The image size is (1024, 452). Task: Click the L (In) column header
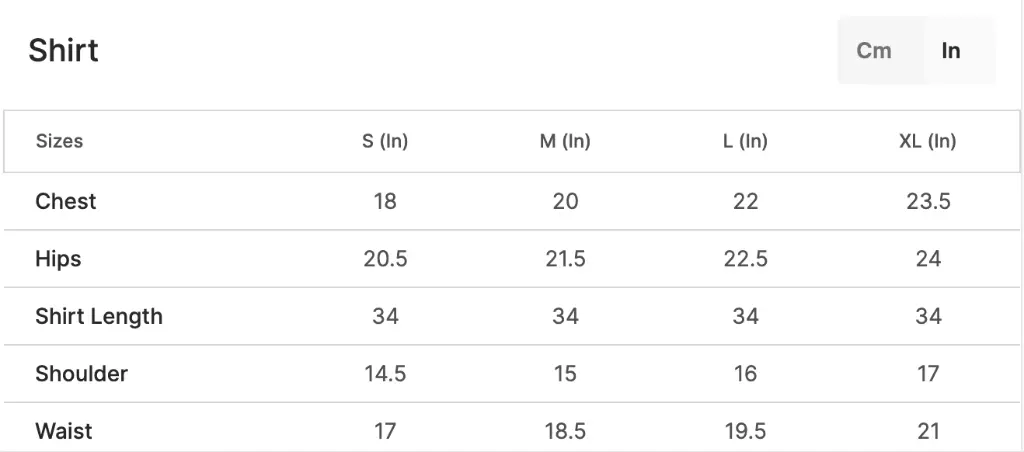click(x=745, y=141)
